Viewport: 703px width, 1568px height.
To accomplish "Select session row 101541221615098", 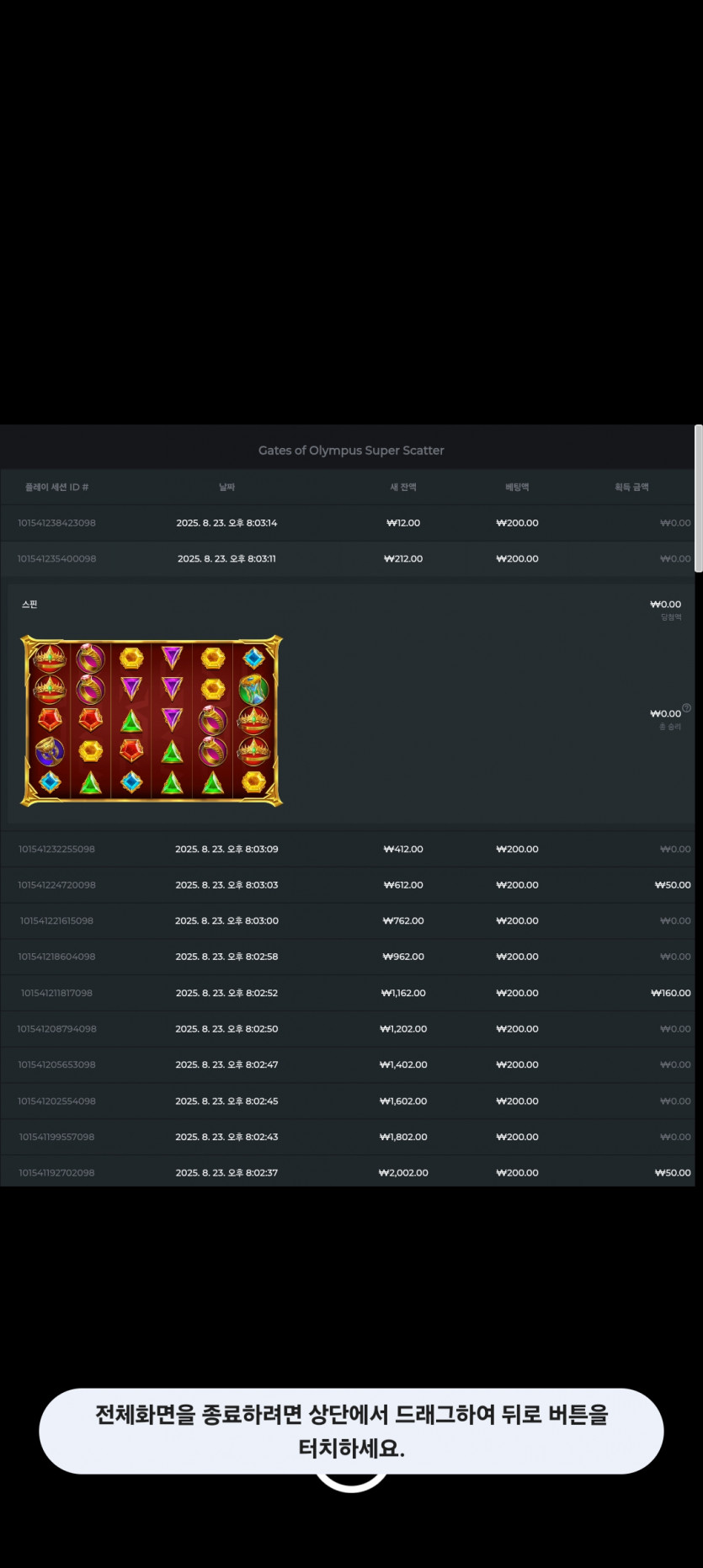I will (347, 921).
